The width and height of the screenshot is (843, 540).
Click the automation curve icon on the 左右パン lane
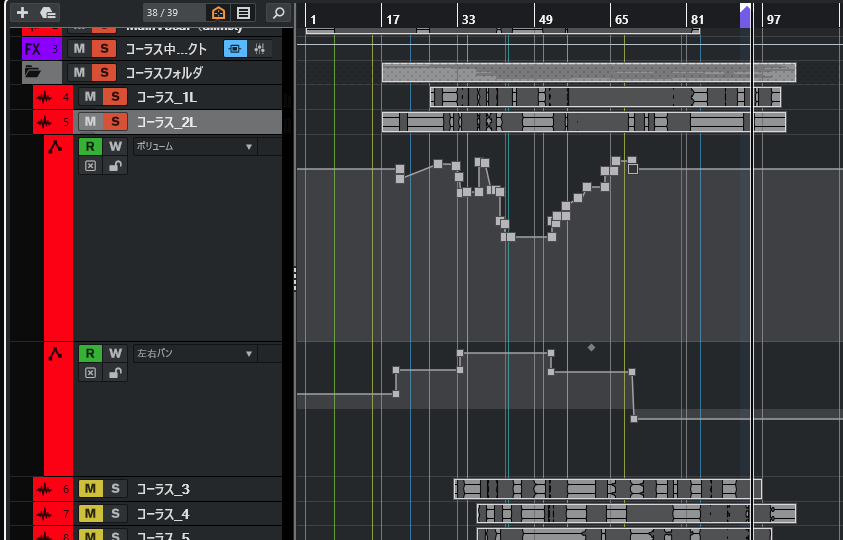55,353
